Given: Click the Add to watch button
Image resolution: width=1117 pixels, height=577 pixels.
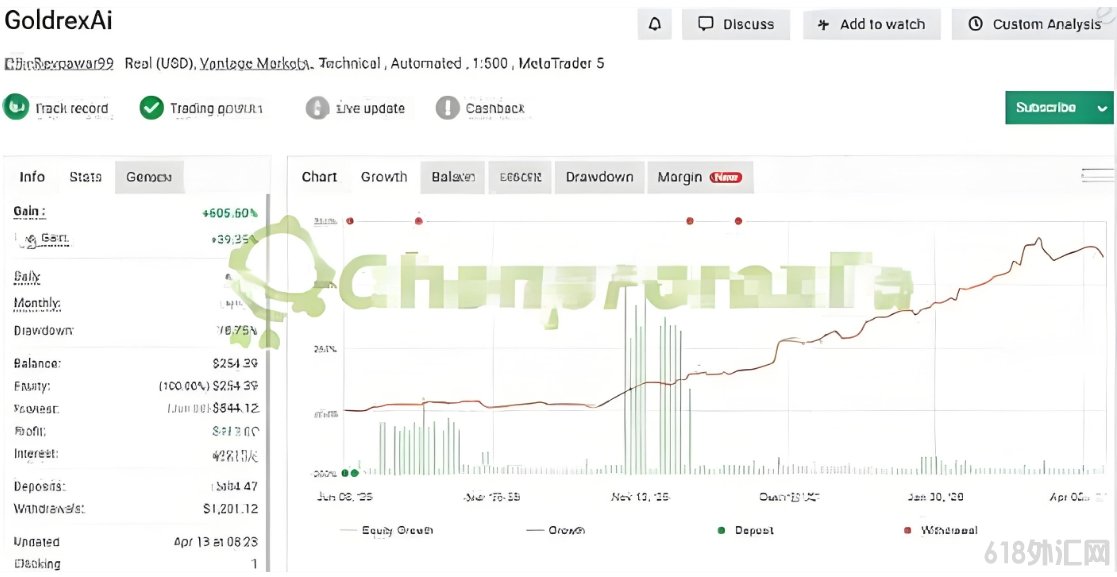Looking at the screenshot, I should click(x=872, y=24).
